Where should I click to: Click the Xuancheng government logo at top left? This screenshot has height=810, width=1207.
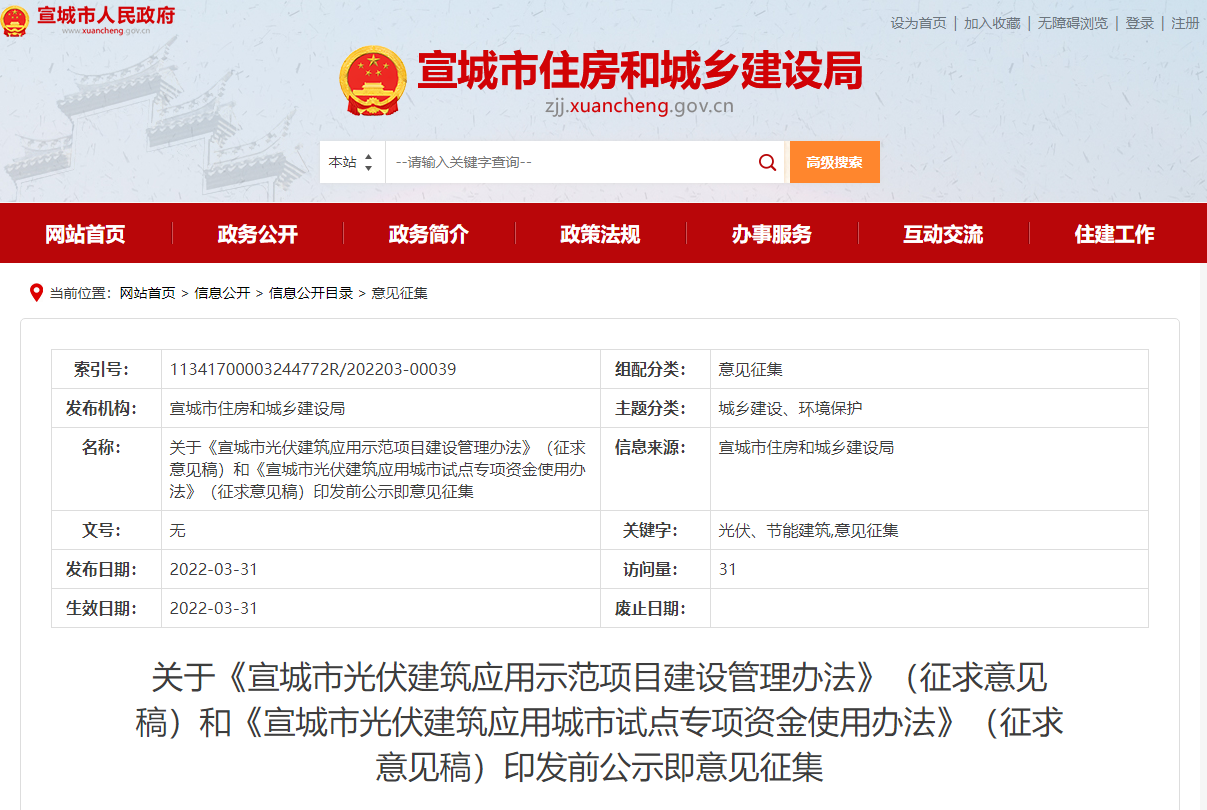click(90, 19)
